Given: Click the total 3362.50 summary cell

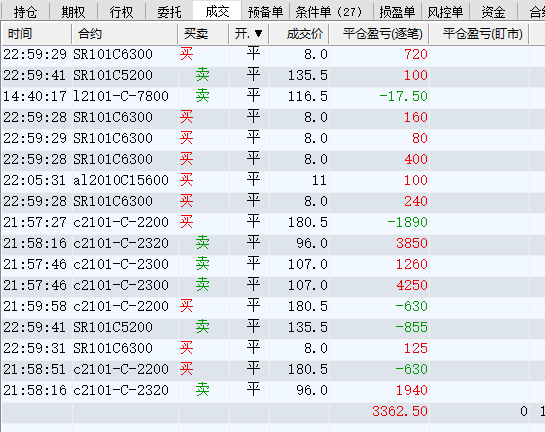Looking at the screenshot, I should tap(400, 411).
